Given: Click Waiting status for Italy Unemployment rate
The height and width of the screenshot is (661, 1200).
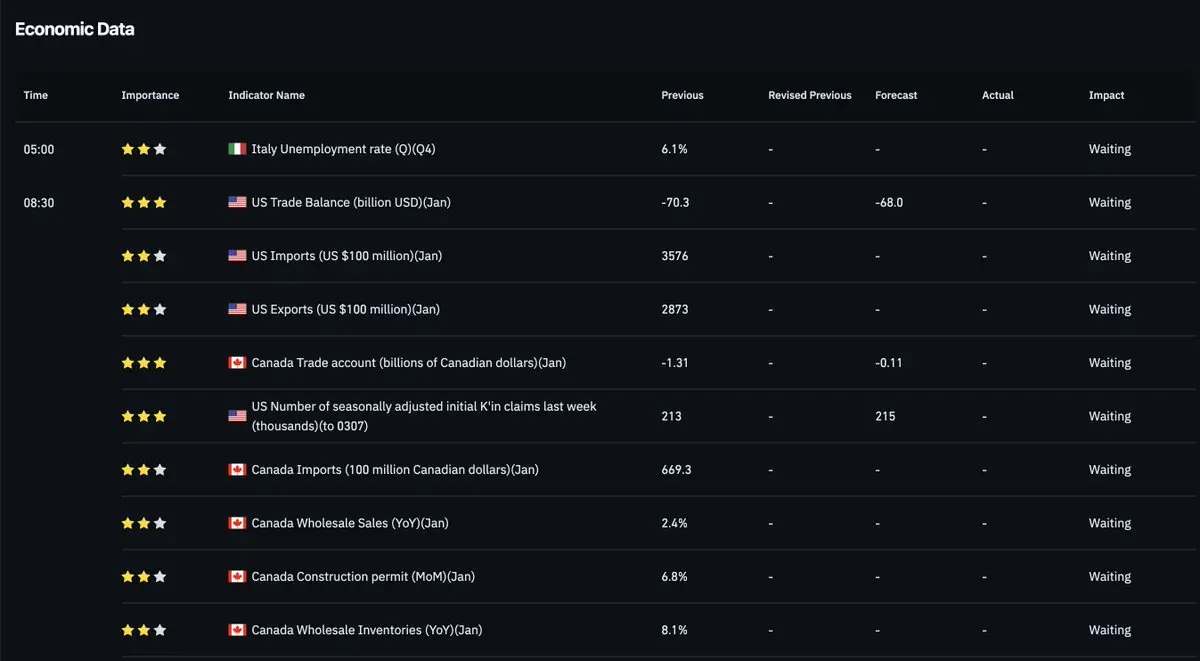Looking at the screenshot, I should (x=1110, y=149).
